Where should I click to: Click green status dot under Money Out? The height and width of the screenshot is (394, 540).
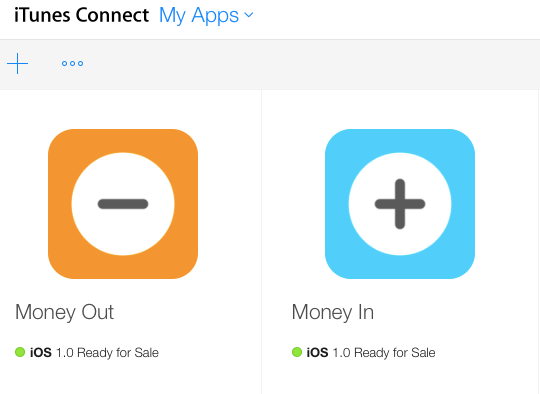[x=20, y=352]
